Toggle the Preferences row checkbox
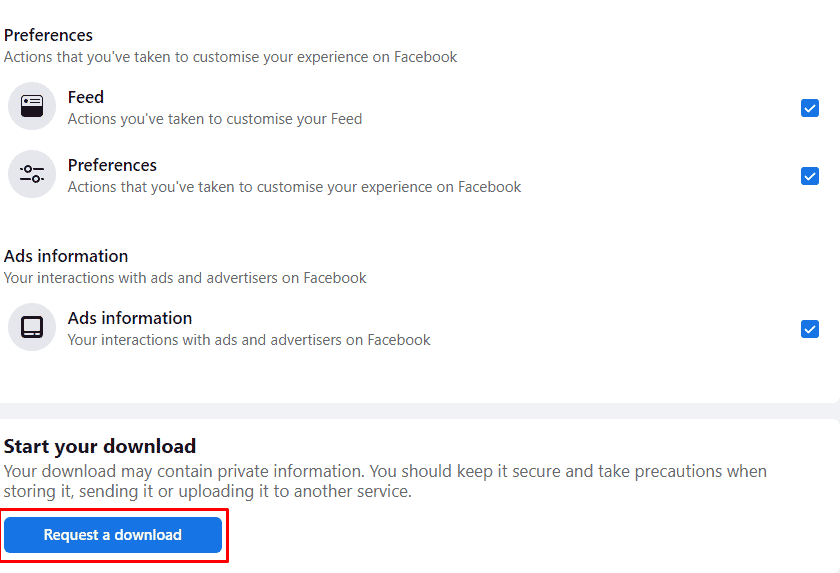The height and width of the screenshot is (573, 840). click(809, 176)
